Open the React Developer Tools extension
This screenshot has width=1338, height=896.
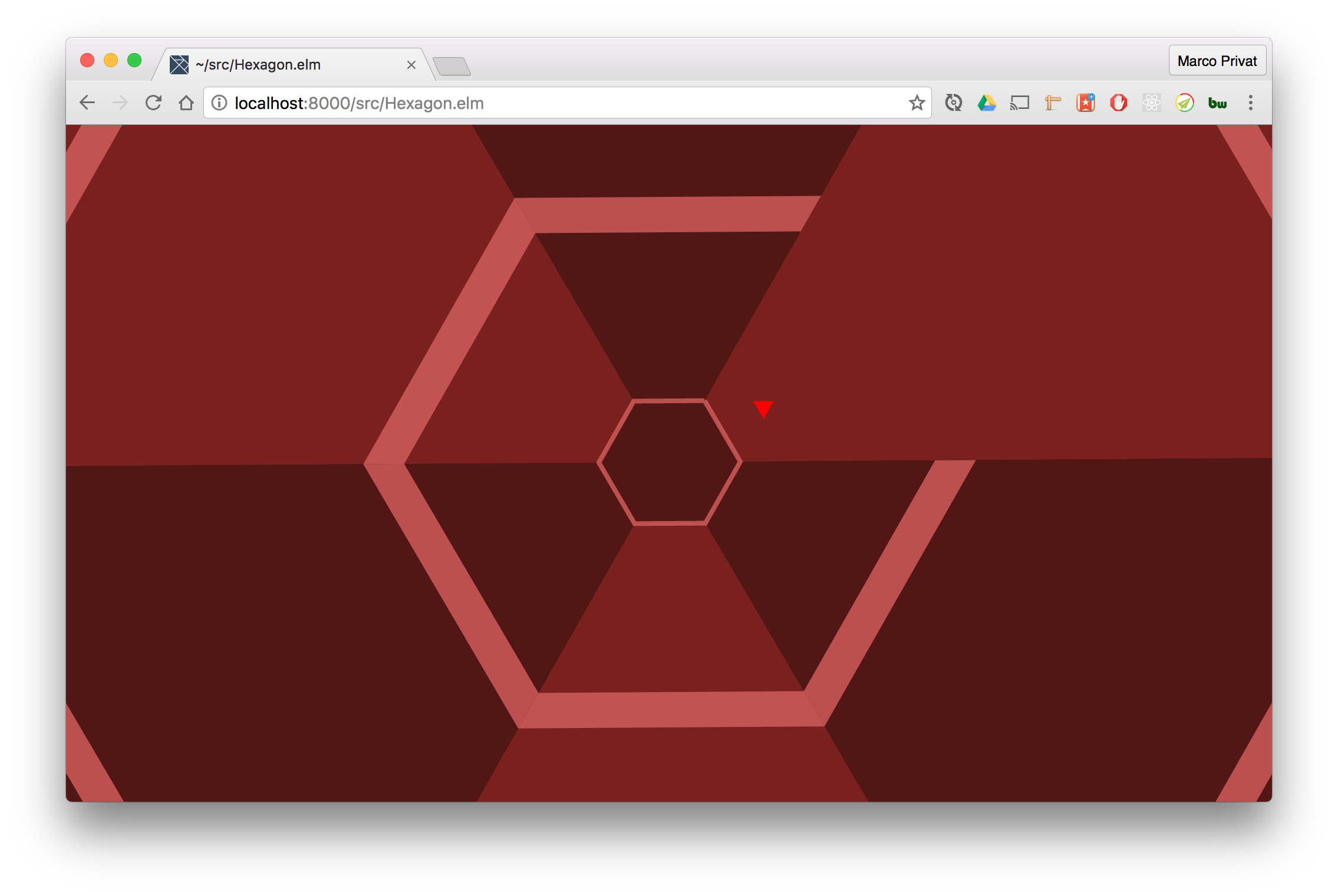(1151, 103)
